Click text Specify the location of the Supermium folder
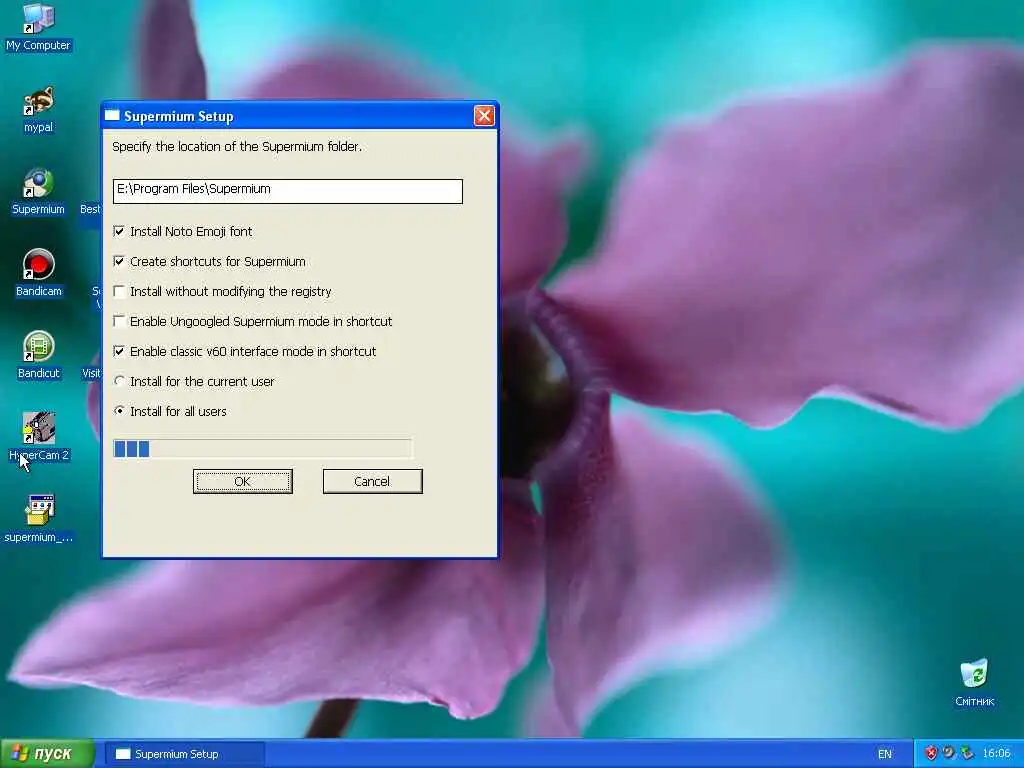The image size is (1024, 768). tap(236, 147)
